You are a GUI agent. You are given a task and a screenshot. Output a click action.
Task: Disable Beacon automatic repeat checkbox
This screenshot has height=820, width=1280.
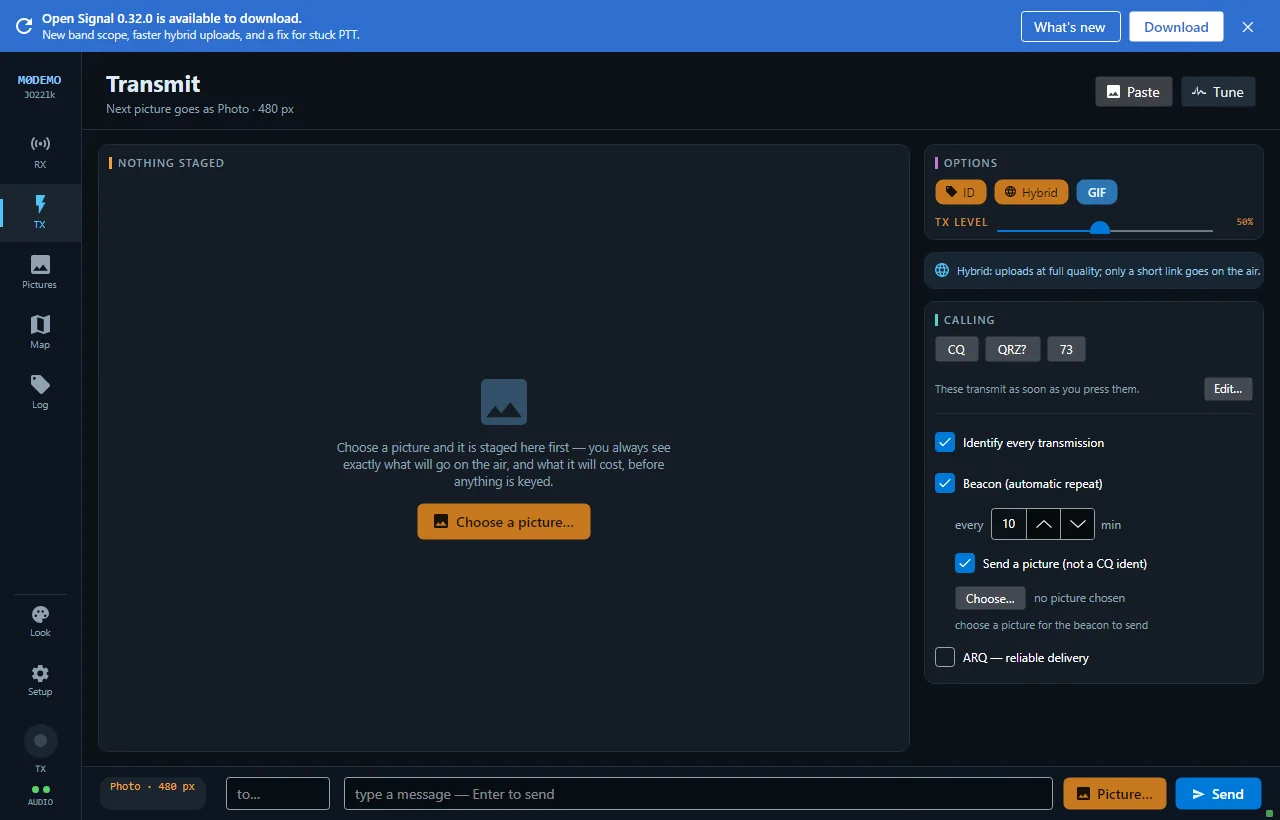coord(945,483)
